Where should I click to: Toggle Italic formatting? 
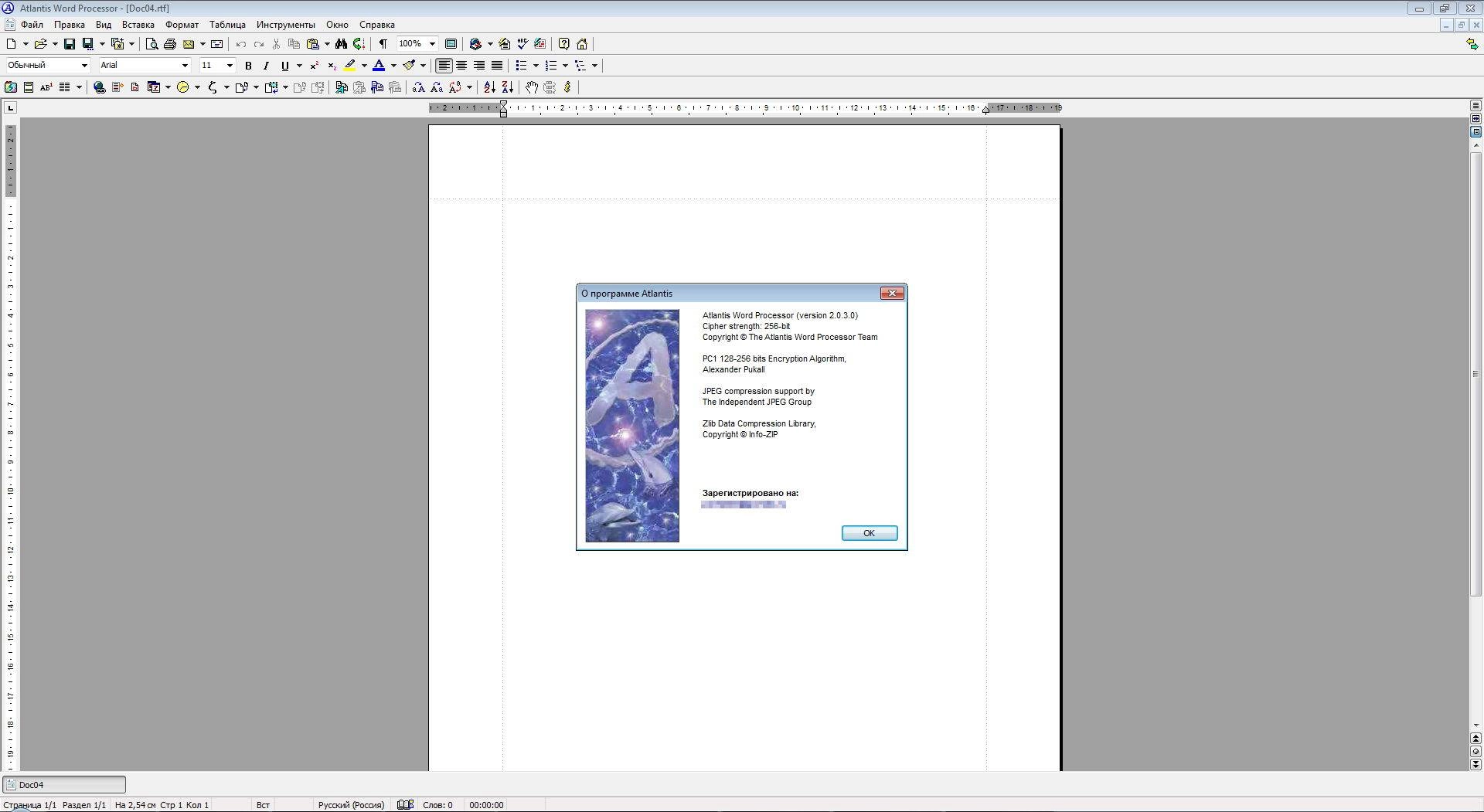[266, 66]
